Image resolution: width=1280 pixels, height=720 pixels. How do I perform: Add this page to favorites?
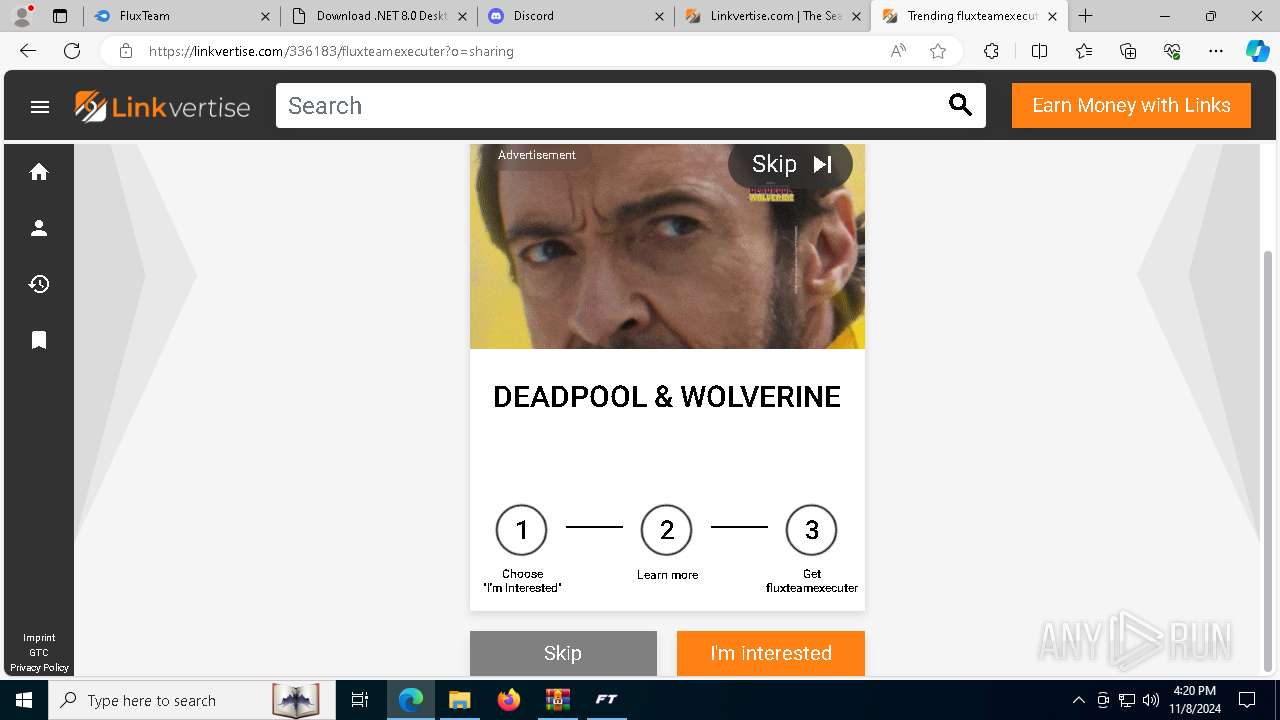point(938,51)
